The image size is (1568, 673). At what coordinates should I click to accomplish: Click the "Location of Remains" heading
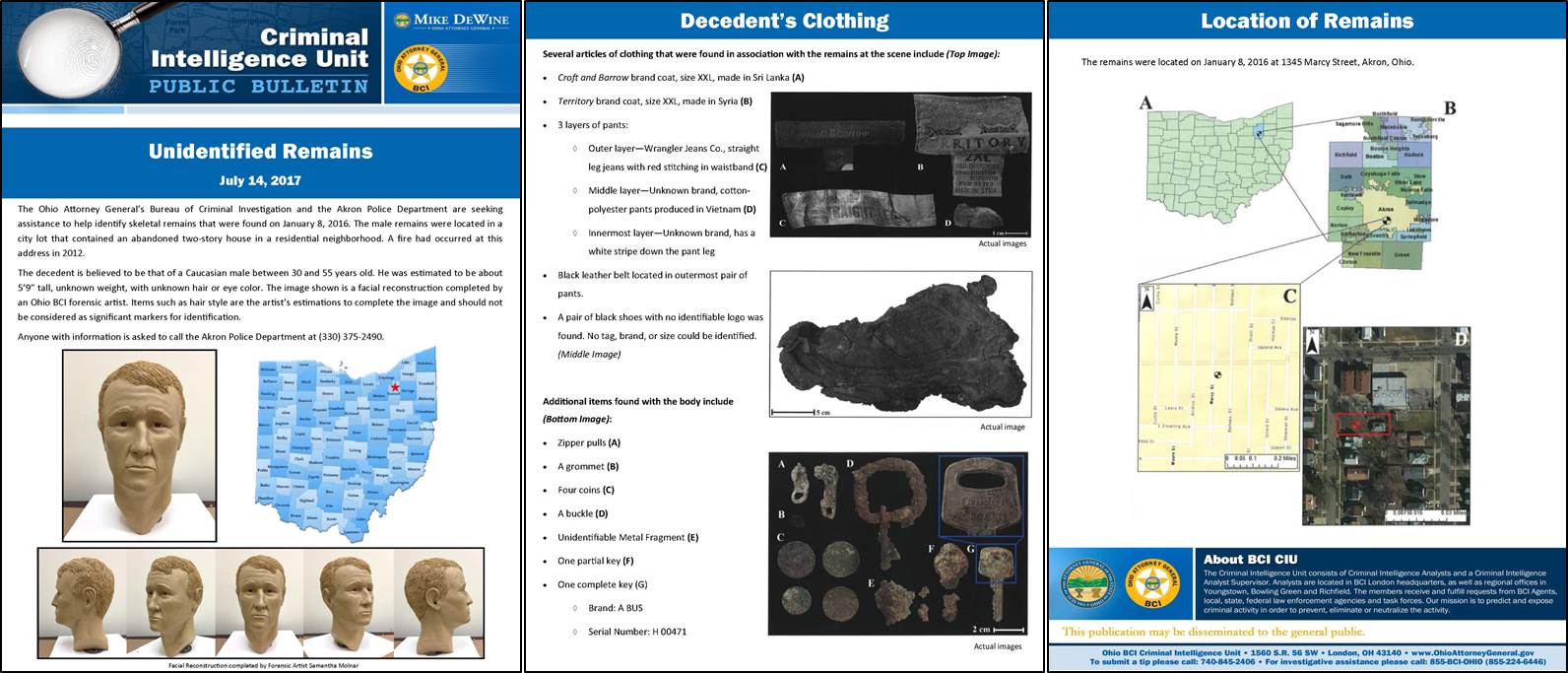click(x=1306, y=21)
